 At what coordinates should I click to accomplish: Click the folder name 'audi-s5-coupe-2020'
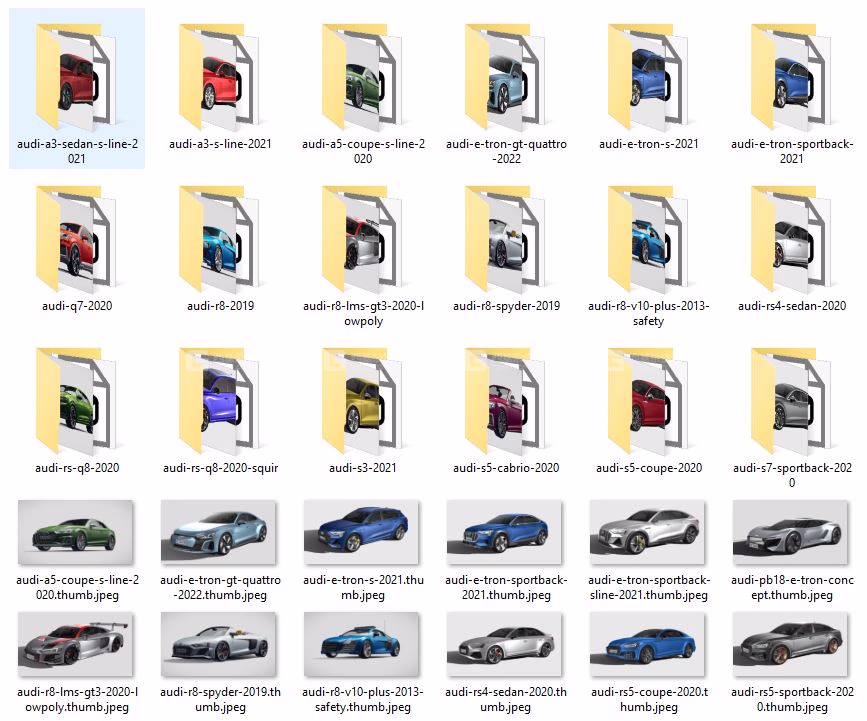[x=649, y=468]
